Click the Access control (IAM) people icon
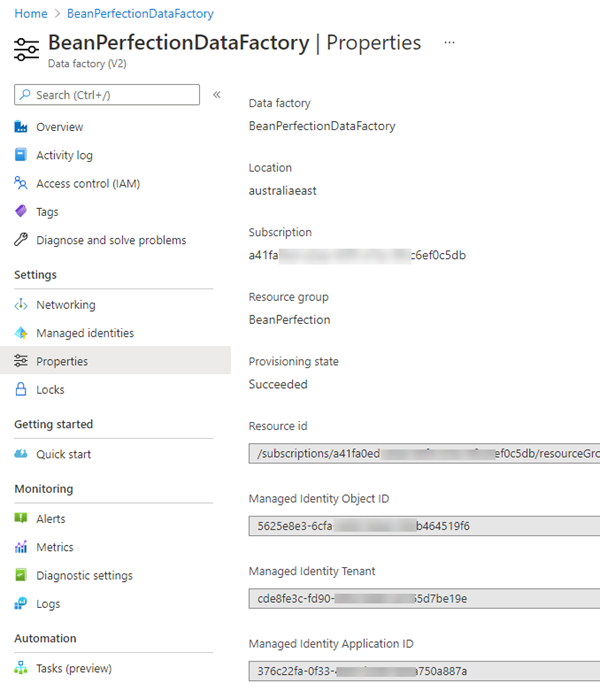 (21, 183)
